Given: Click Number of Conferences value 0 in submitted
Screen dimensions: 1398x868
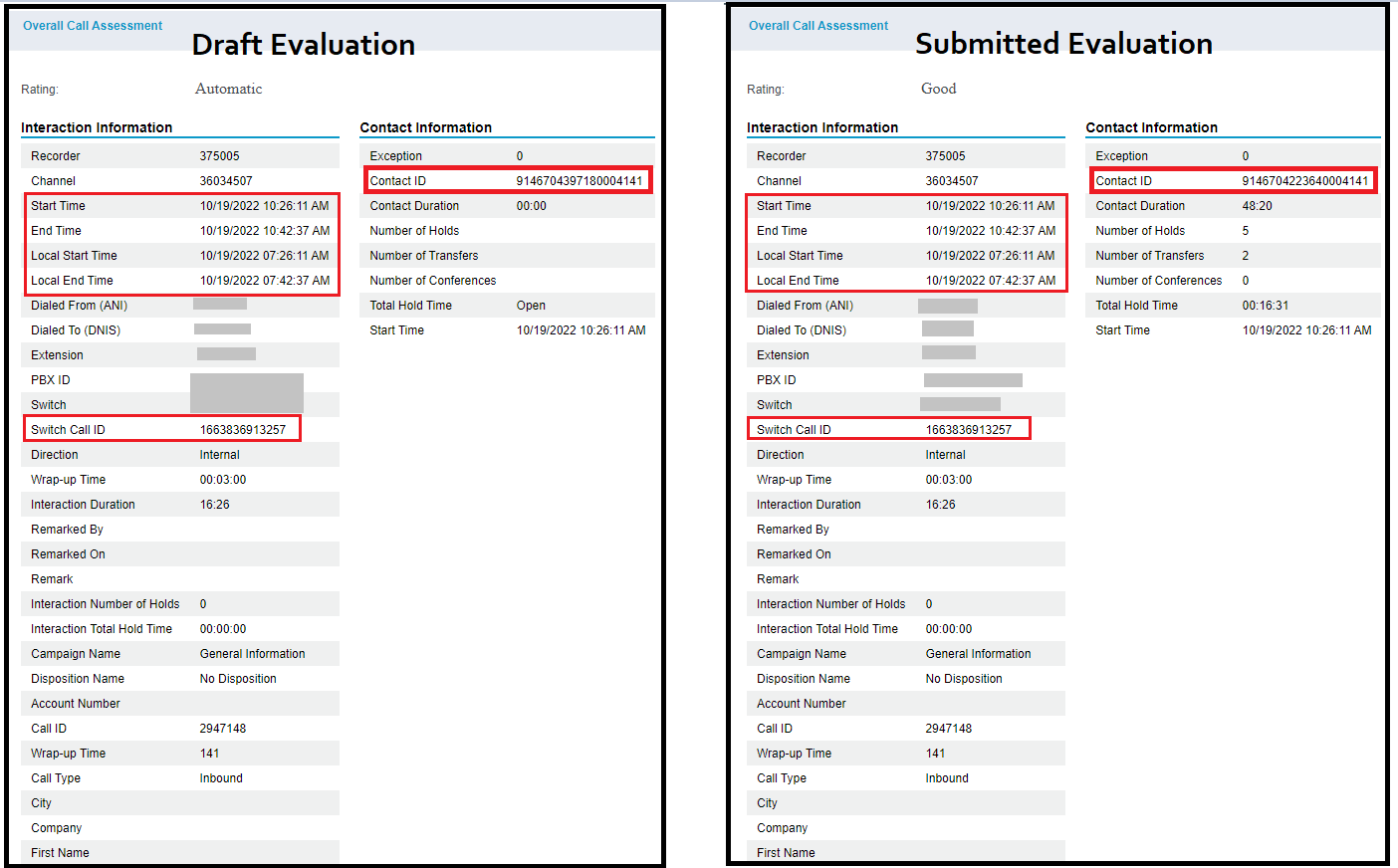Looking at the screenshot, I should point(1246,281).
